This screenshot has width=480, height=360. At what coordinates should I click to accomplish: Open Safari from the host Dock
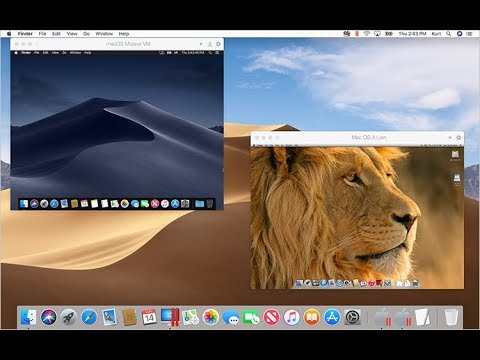[89, 317]
